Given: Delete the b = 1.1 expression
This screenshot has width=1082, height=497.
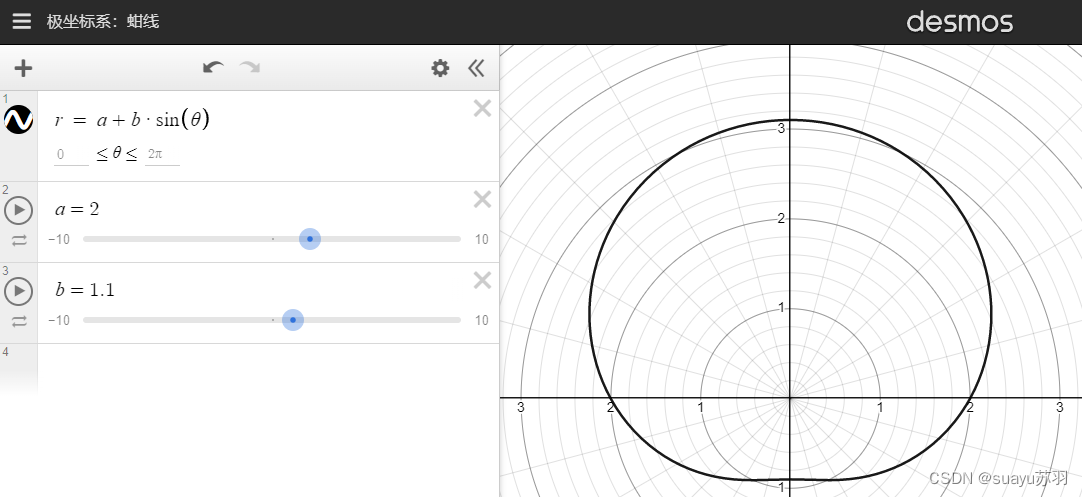Looking at the screenshot, I should [x=482, y=280].
